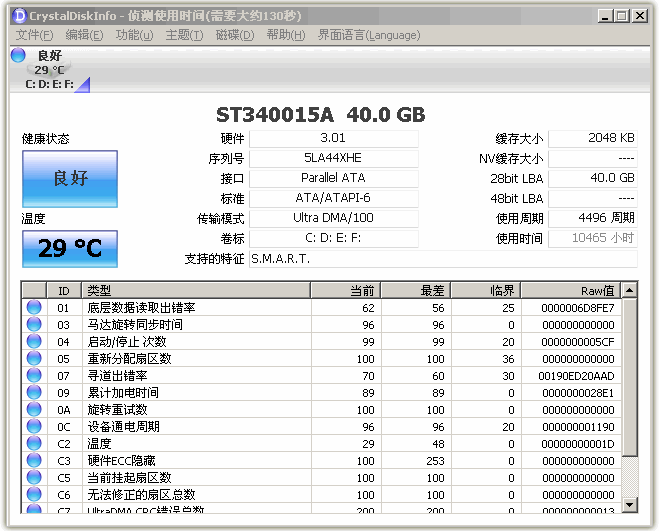Select the 启动/停止 次数 row text
The height and width of the screenshot is (531, 661).
coord(127,342)
